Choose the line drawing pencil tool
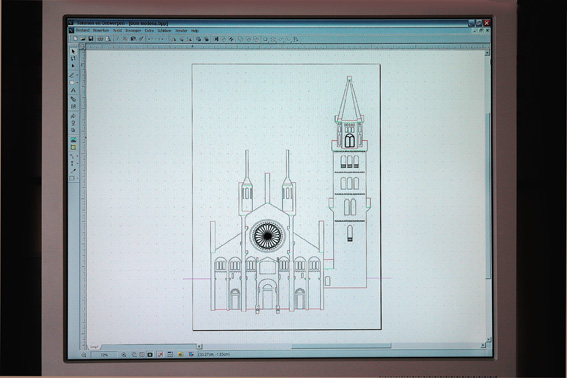Screen dimensions: 567x378 (x=72, y=75)
